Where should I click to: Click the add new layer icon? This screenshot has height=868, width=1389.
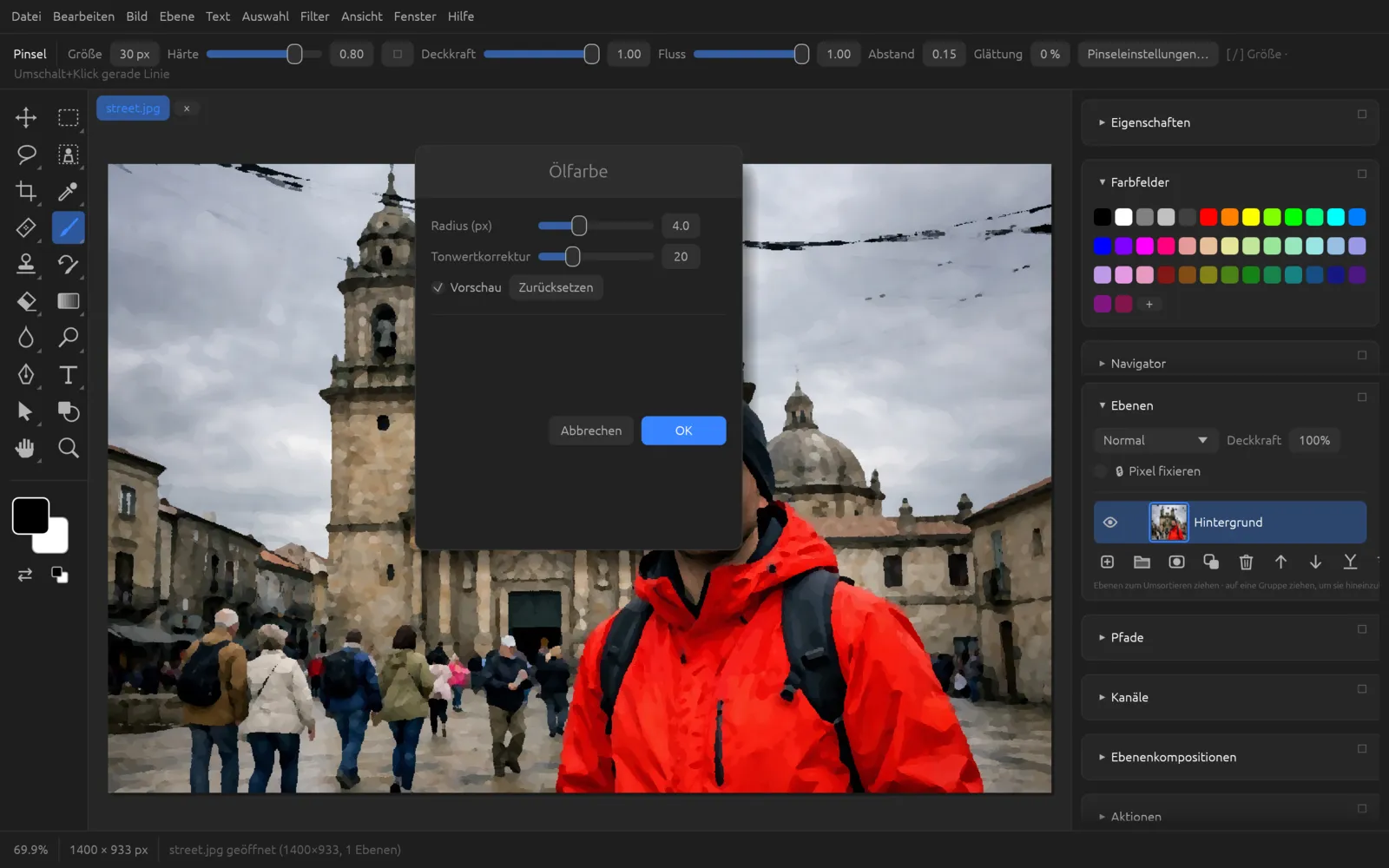click(x=1107, y=562)
